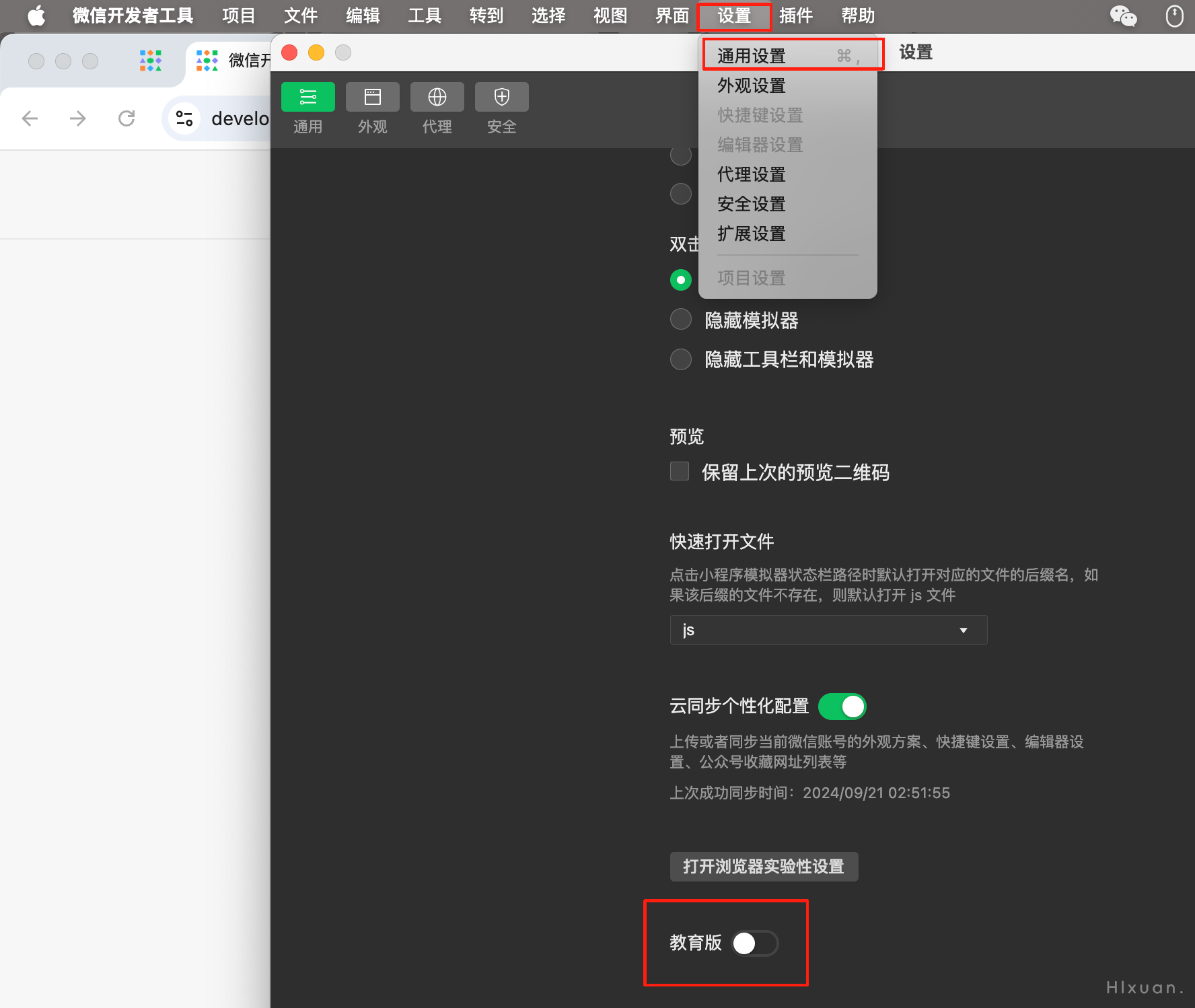Enable the 教育版 toggle
Screen dimensions: 1195x1008
coord(755,943)
